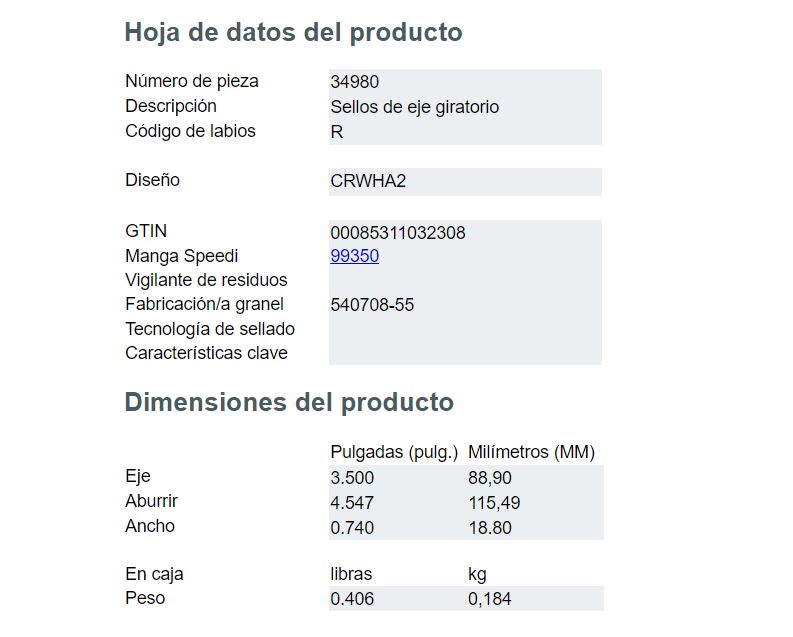Select the width inch value 0.740
The height and width of the screenshot is (637, 793).
click(x=352, y=528)
